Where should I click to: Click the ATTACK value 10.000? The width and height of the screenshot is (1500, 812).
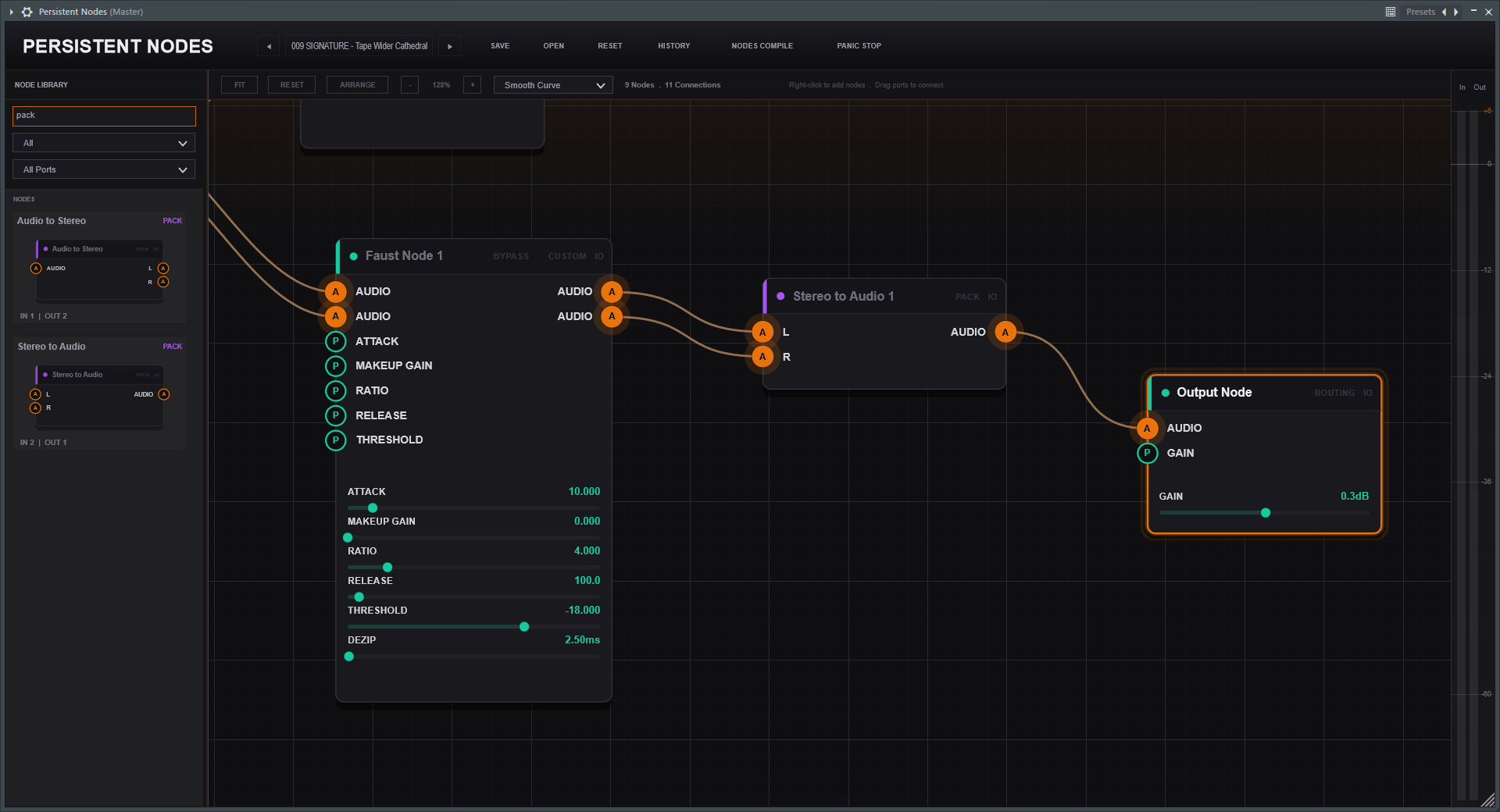point(584,492)
